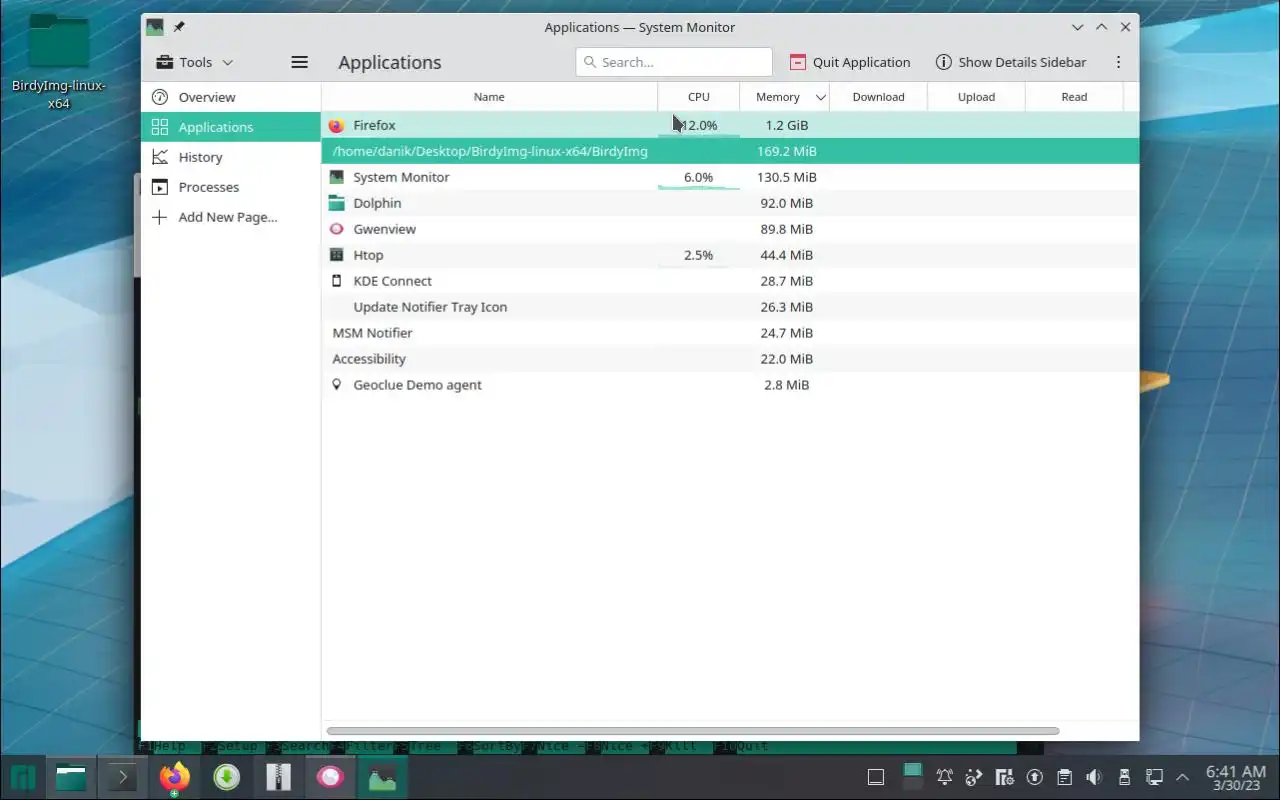Click the horizontal scrollbar at bottom
Viewport: 1280px width, 800px height.
(692, 731)
